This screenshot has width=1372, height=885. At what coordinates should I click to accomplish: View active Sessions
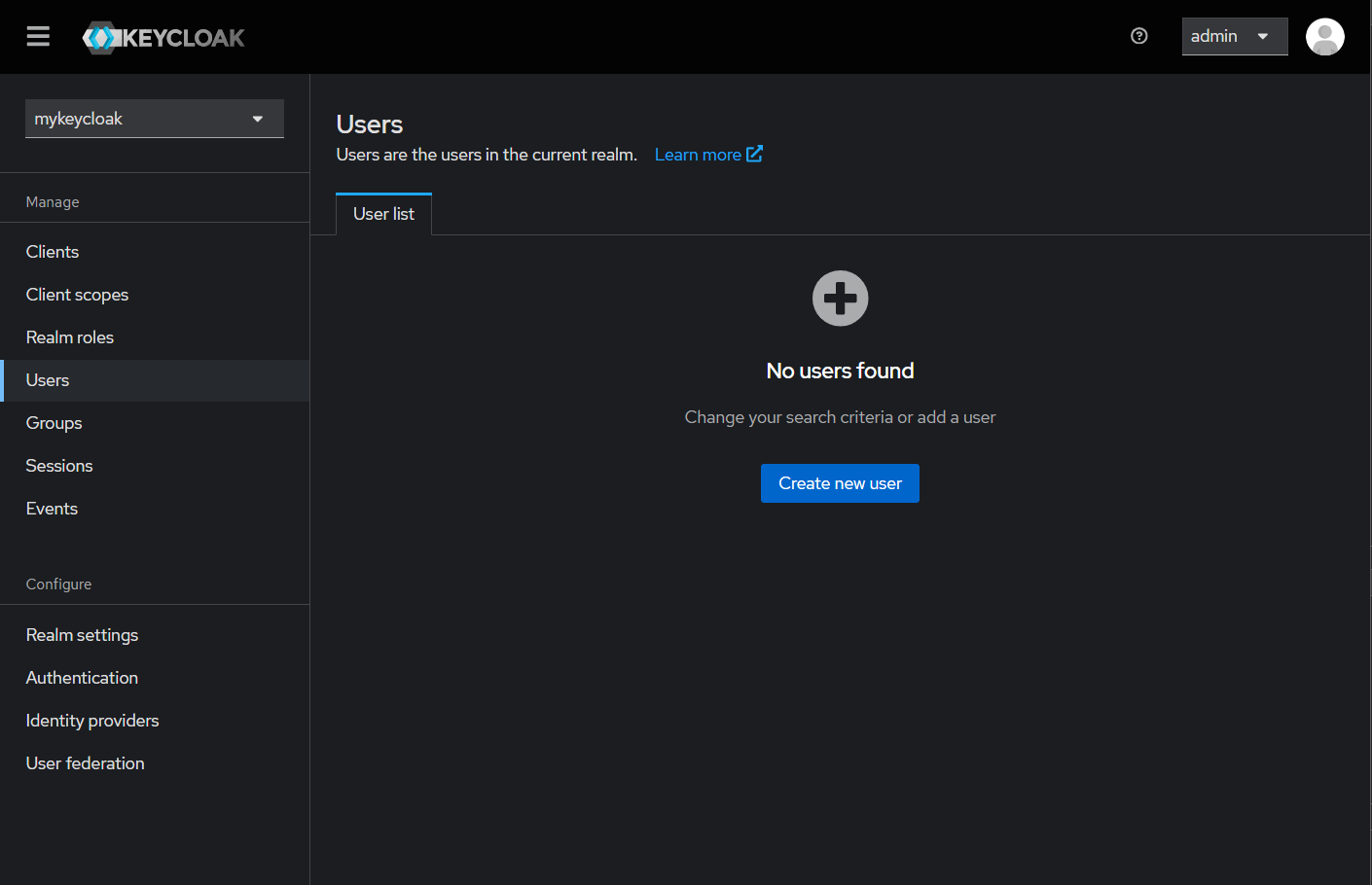(58, 465)
